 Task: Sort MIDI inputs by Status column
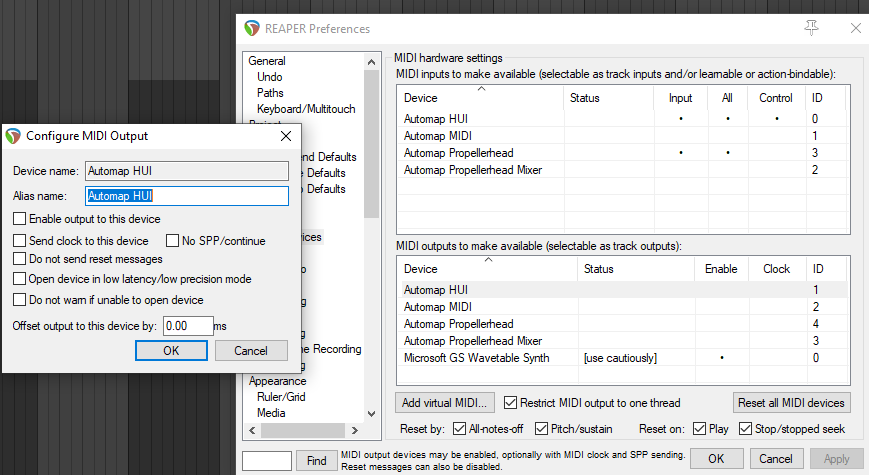(609, 98)
